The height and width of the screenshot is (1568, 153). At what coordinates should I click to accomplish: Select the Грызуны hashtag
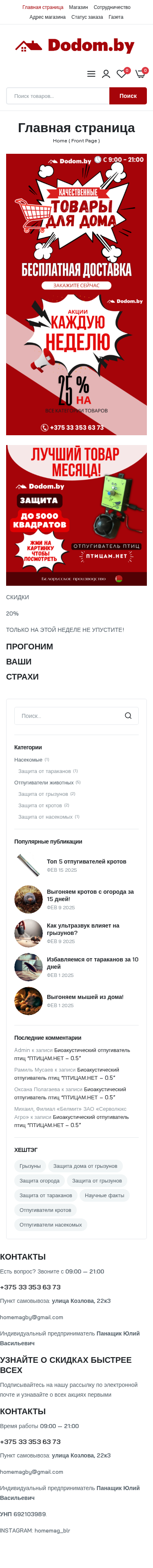click(30, 1166)
